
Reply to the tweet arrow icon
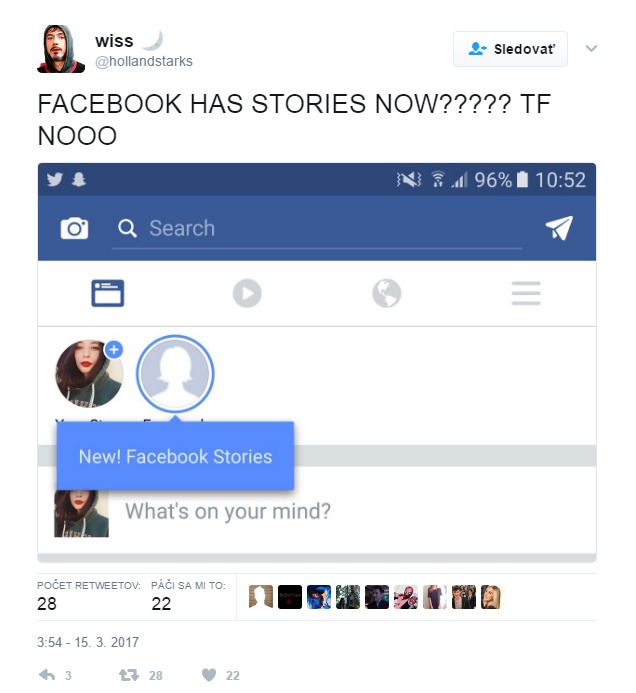point(47,675)
